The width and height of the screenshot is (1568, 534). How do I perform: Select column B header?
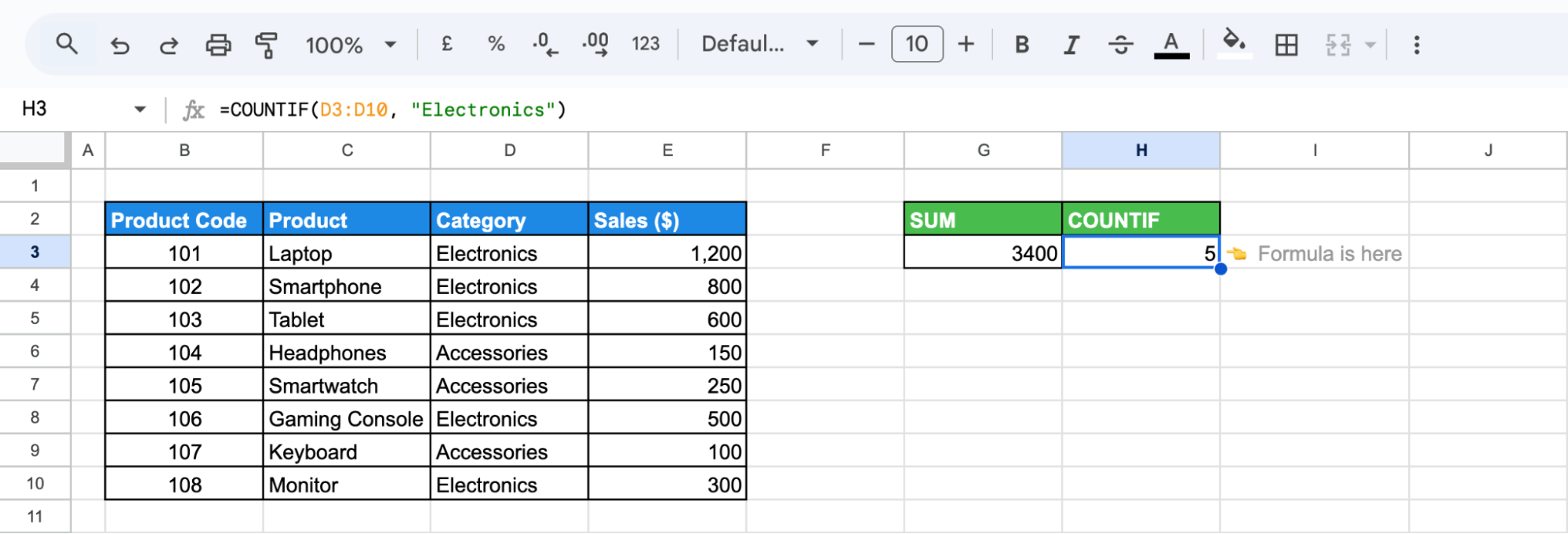click(184, 151)
